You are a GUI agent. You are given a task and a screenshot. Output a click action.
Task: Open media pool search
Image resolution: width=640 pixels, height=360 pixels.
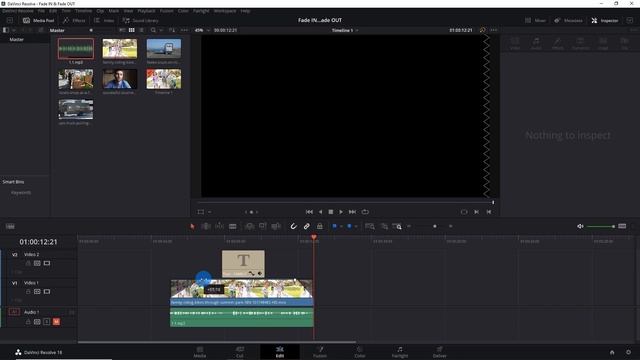coord(153,30)
